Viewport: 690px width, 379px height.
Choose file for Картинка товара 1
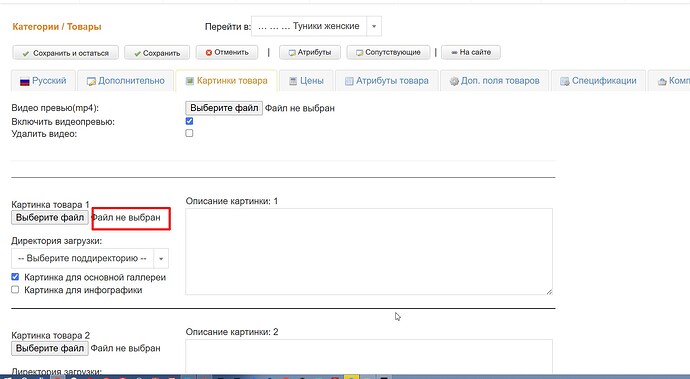click(x=50, y=217)
